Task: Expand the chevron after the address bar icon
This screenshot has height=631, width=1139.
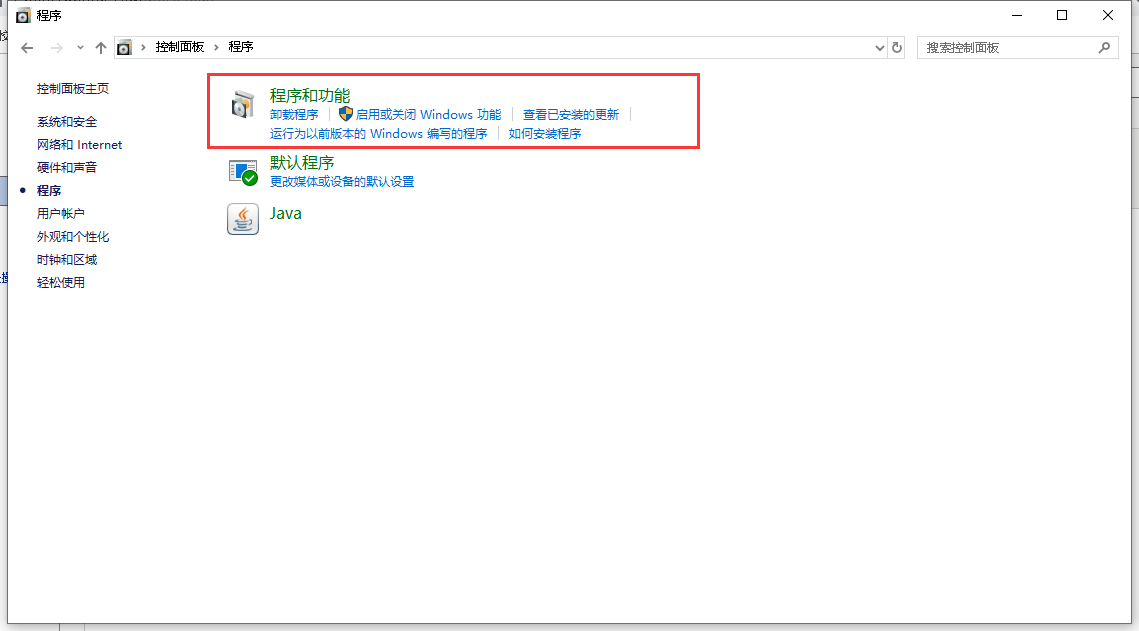Action: tap(143, 47)
